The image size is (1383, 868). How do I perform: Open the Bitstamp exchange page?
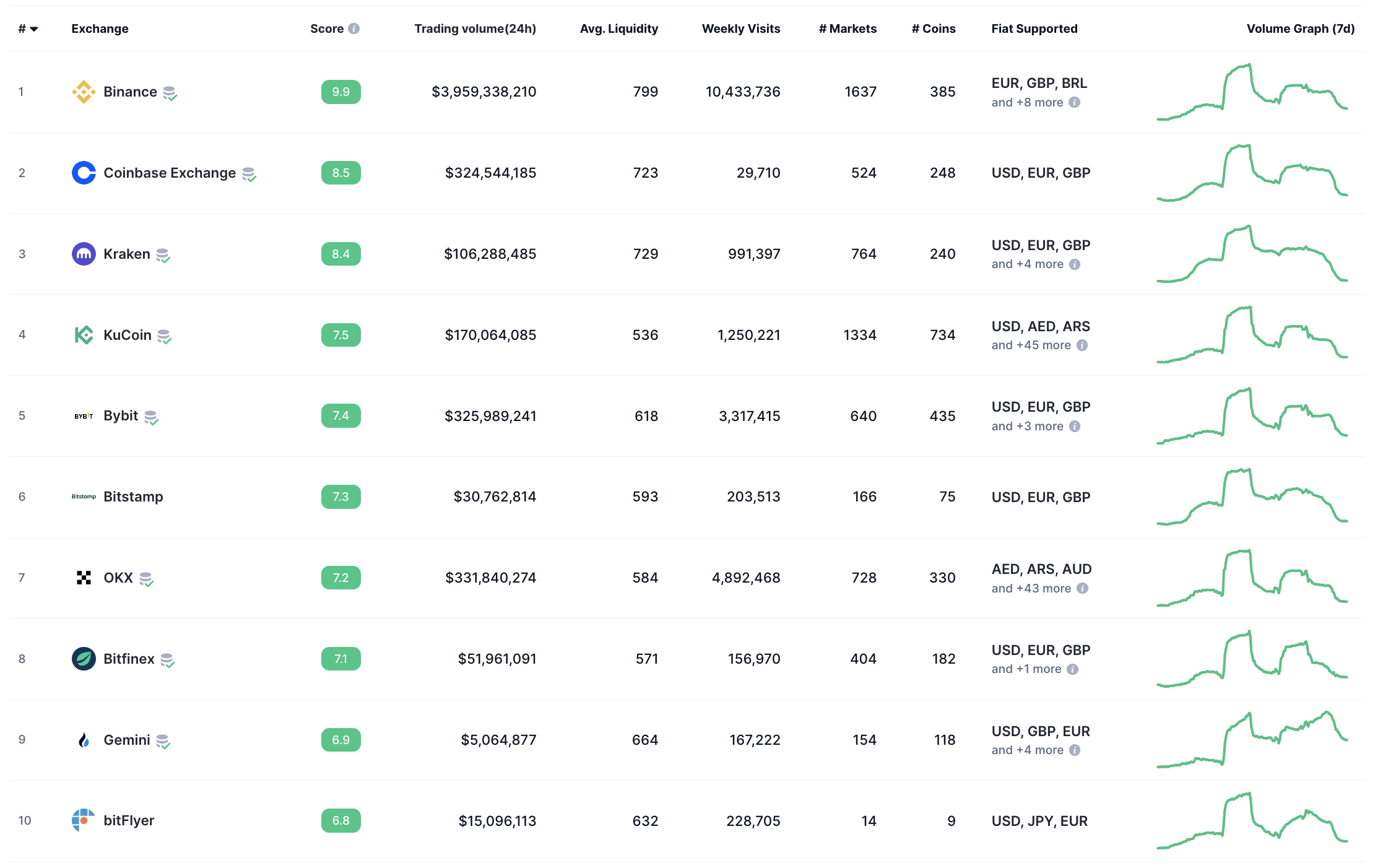(x=133, y=497)
